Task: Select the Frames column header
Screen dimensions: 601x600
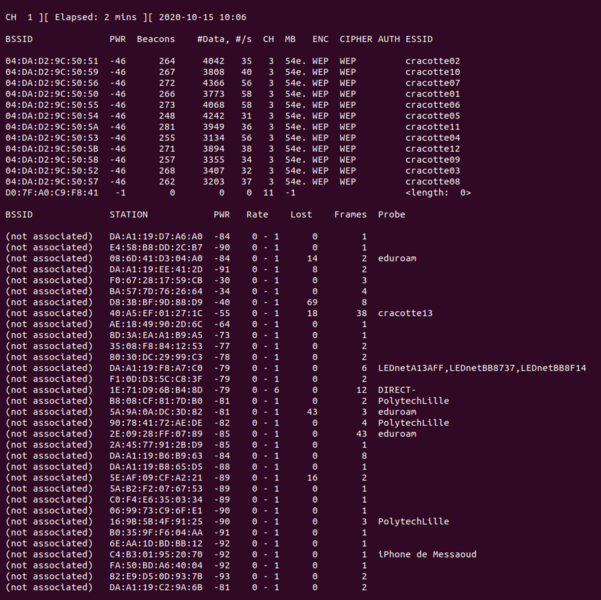Action: [350, 214]
